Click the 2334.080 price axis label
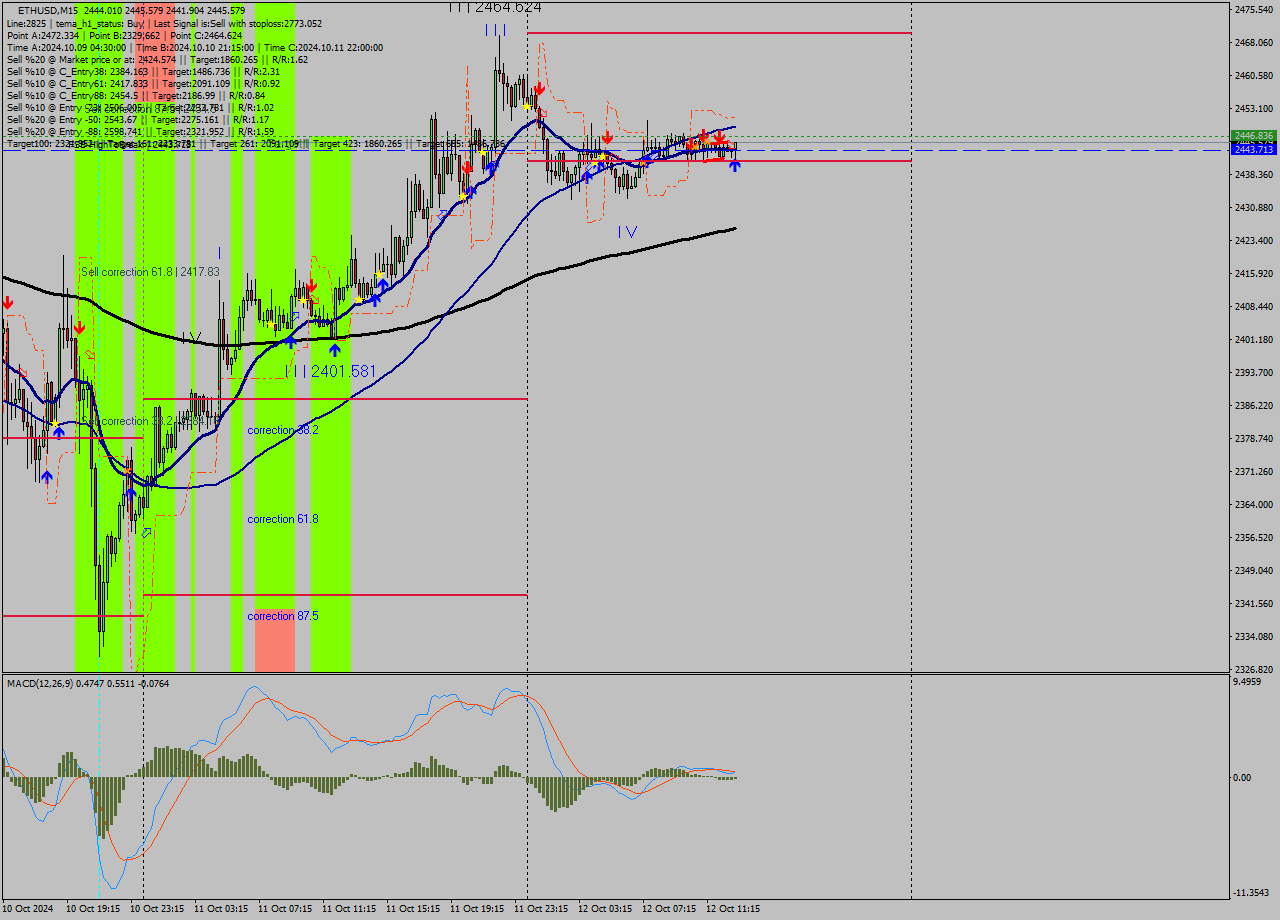 coord(1254,636)
